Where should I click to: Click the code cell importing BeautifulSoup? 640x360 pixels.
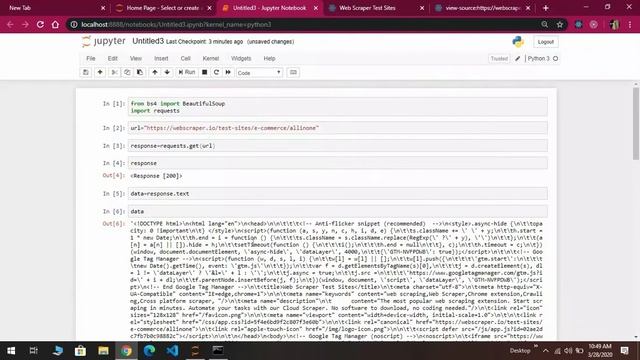338,107
